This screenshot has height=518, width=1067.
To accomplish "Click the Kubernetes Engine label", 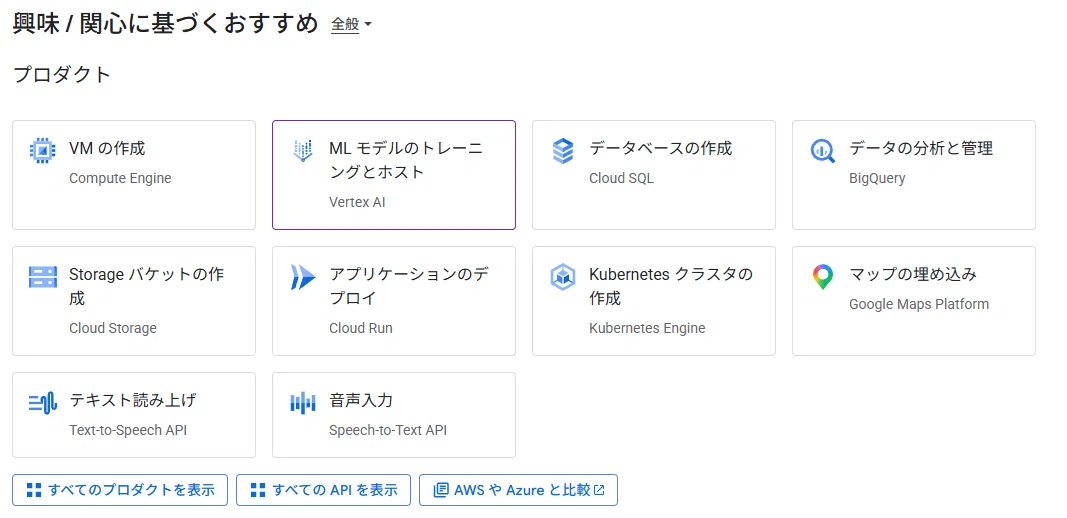I will point(647,329).
